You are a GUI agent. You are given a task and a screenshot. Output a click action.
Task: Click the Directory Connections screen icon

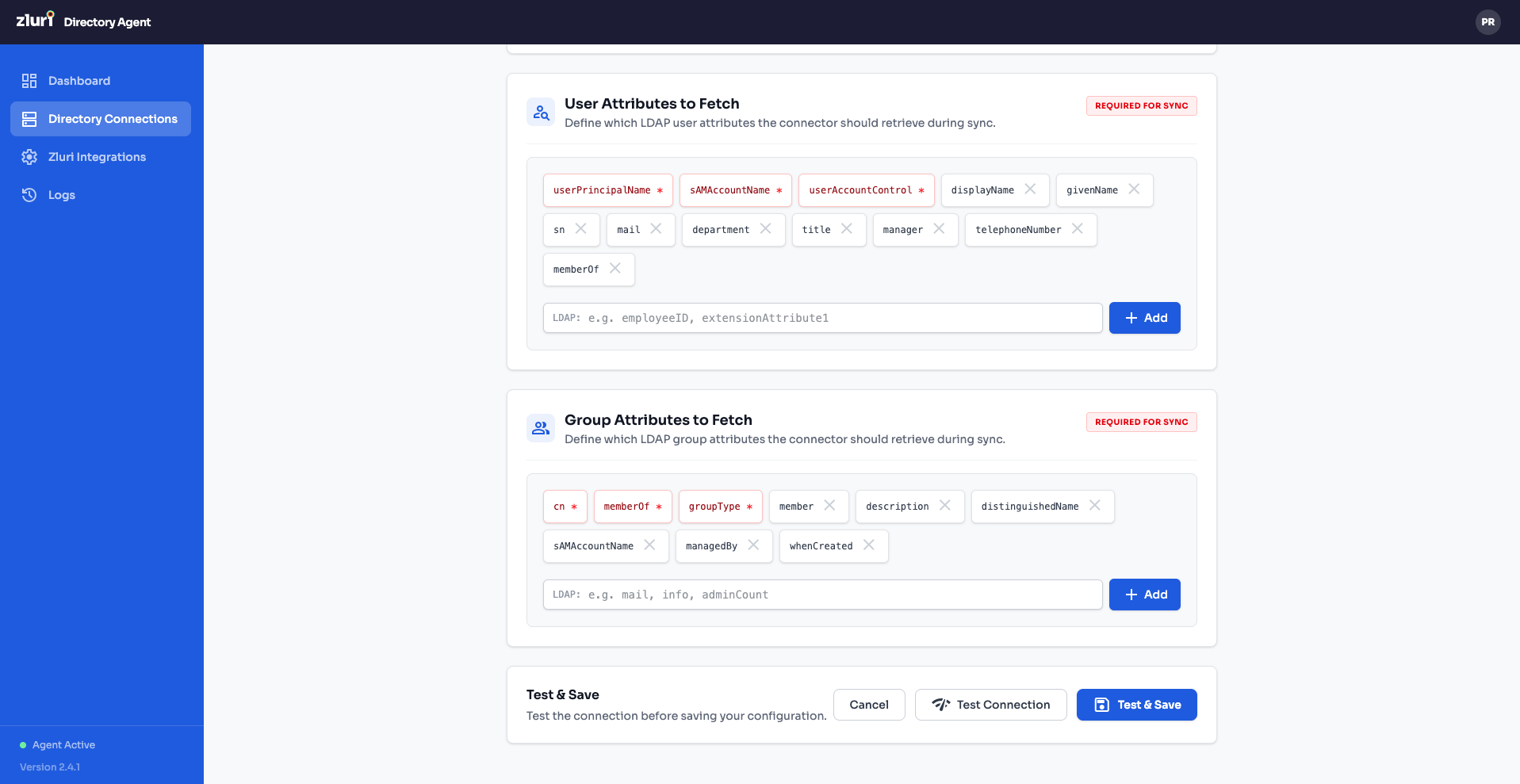click(x=29, y=118)
